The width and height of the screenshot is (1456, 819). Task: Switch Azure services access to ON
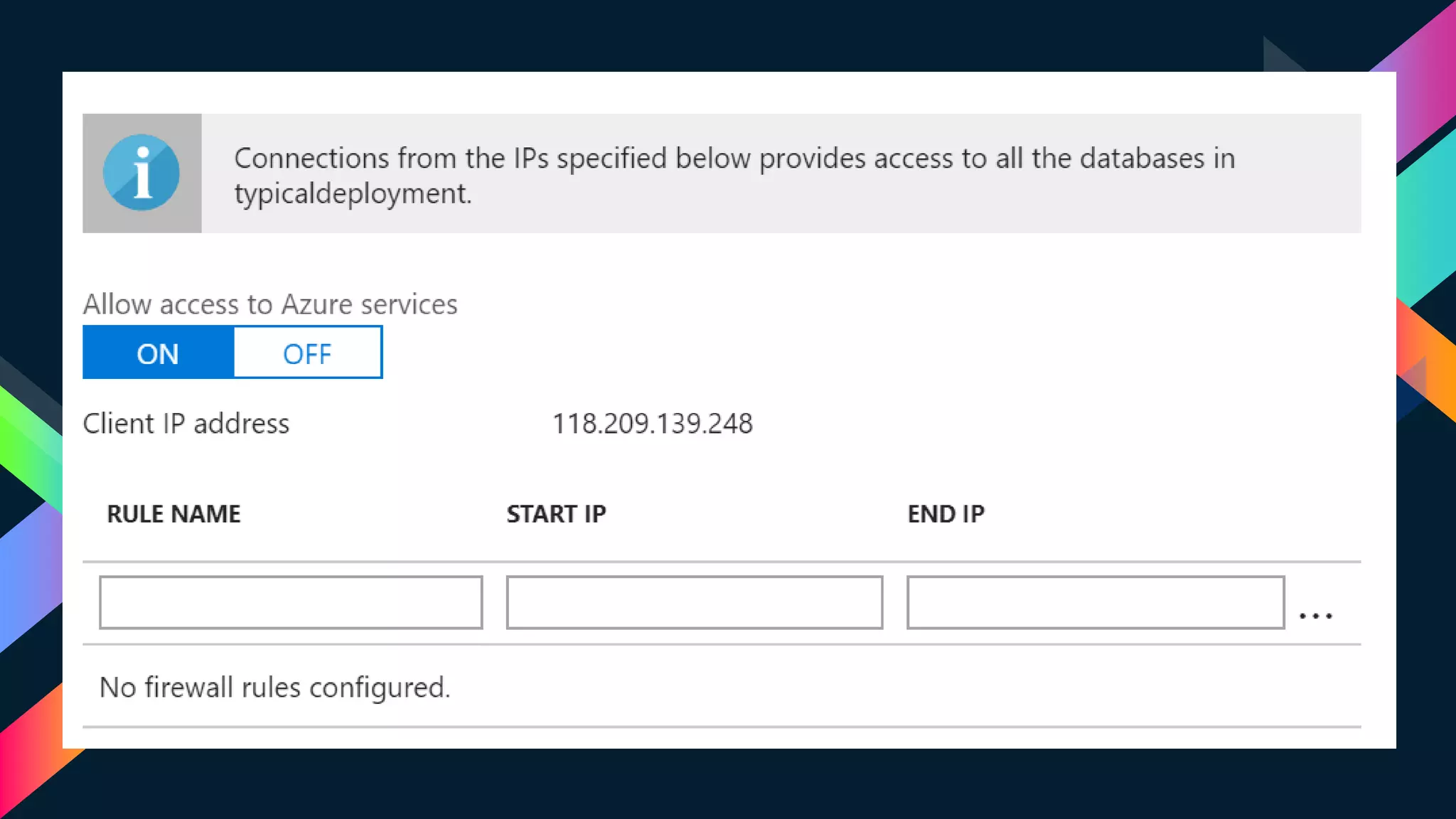[158, 353]
